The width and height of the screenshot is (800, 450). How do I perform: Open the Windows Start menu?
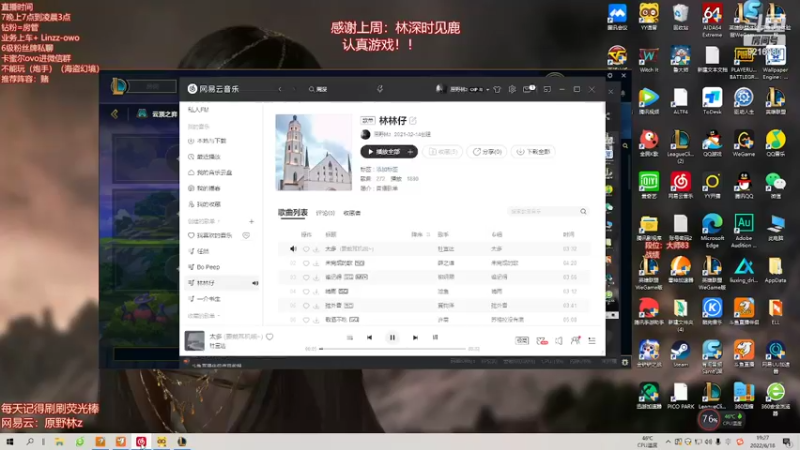pos(10,442)
